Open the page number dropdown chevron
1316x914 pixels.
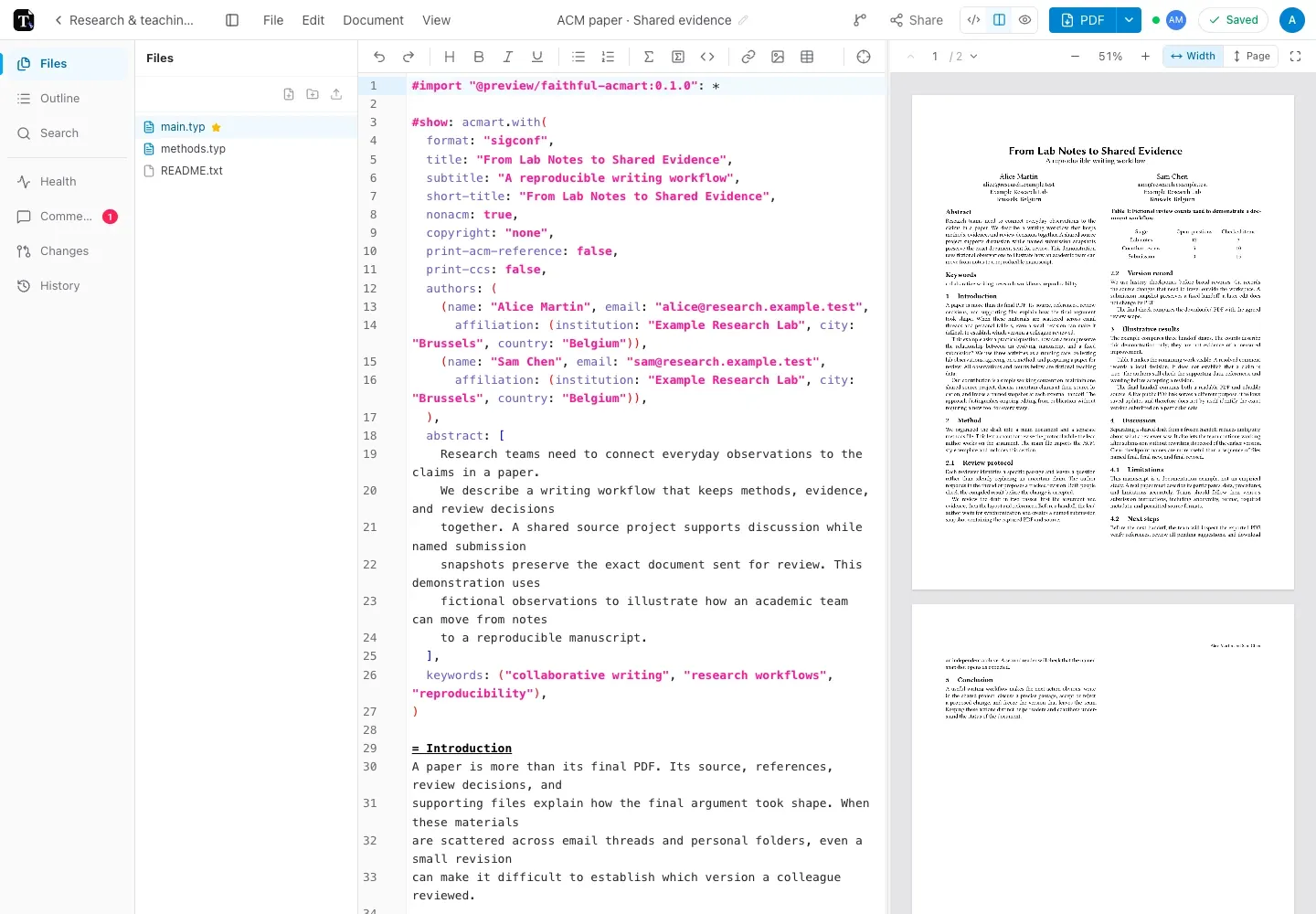click(x=973, y=57)
